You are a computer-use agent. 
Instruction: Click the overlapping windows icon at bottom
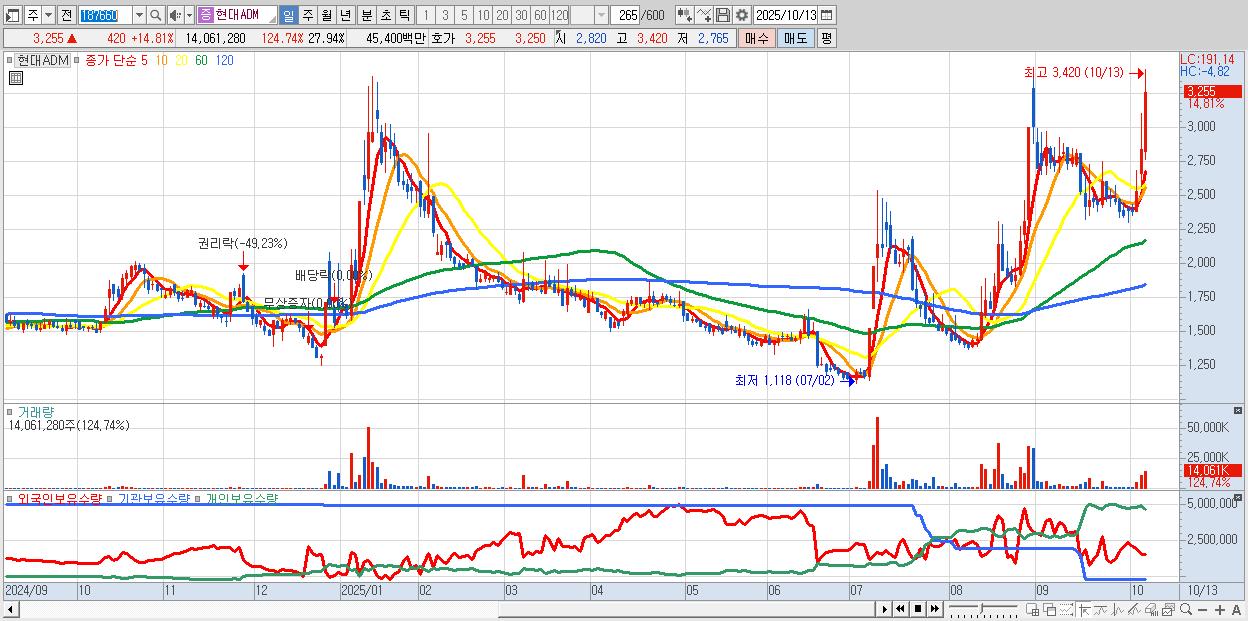1049,610
